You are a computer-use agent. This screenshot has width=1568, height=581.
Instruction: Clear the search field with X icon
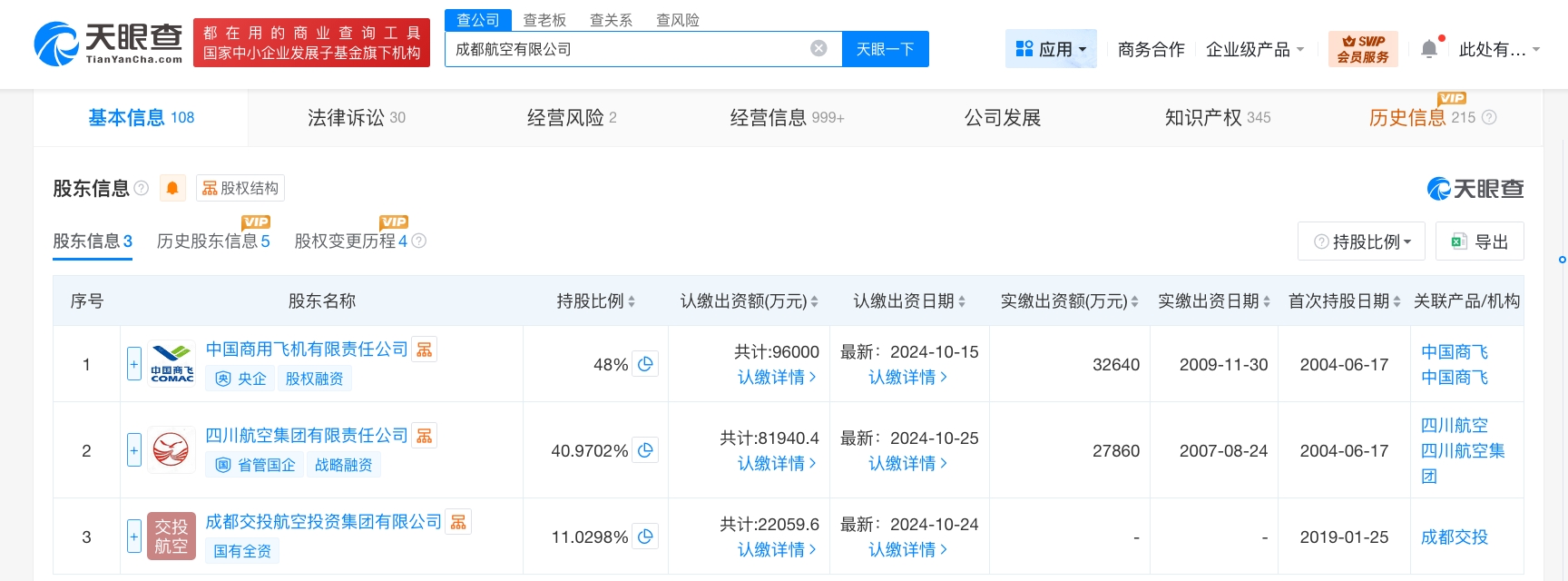tap(818, 49)
